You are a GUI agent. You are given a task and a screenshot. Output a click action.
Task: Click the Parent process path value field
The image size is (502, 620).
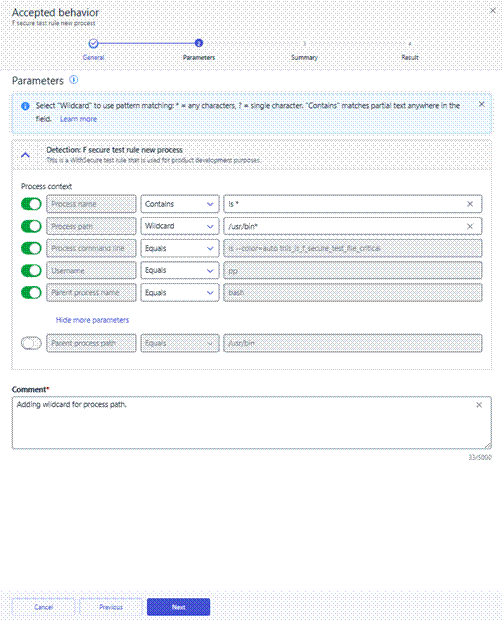pyautogui.click(x=353, y=343)
